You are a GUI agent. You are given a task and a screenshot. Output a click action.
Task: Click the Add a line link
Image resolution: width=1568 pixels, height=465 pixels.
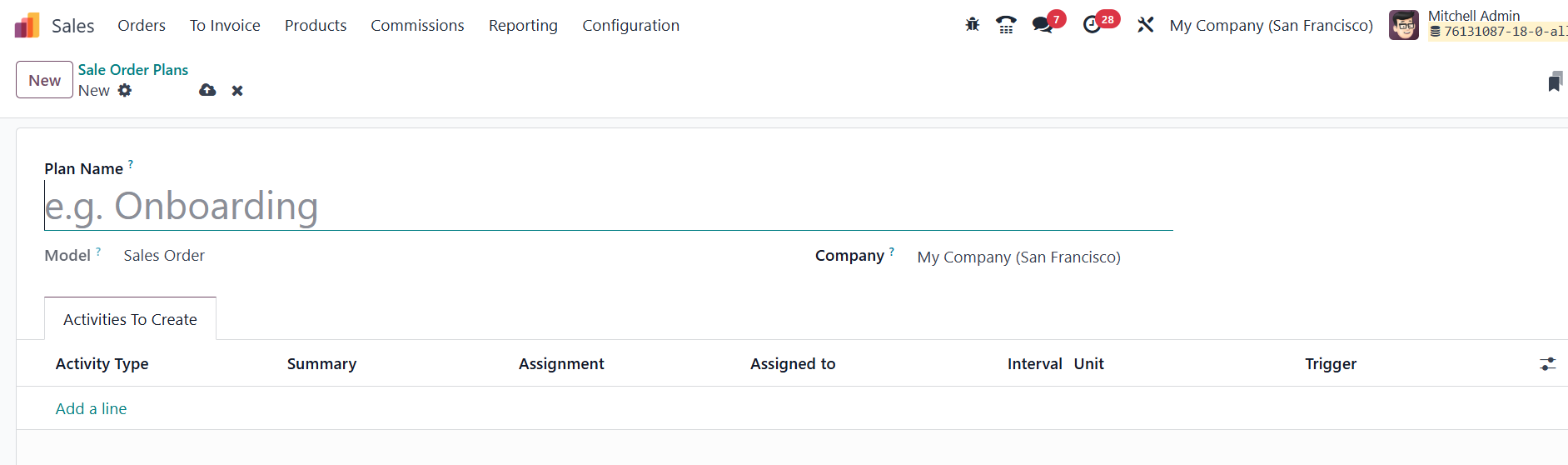tap(92, 409)
